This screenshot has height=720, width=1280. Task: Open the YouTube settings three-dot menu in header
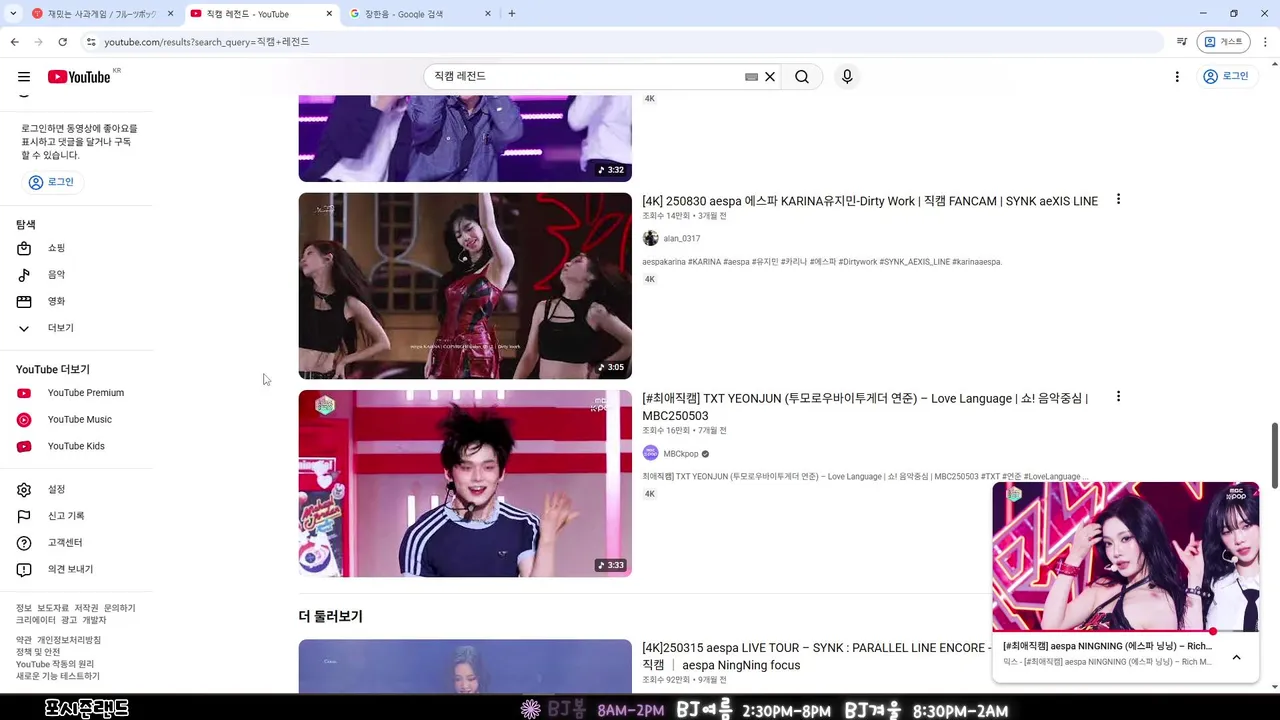[1177, 77]
